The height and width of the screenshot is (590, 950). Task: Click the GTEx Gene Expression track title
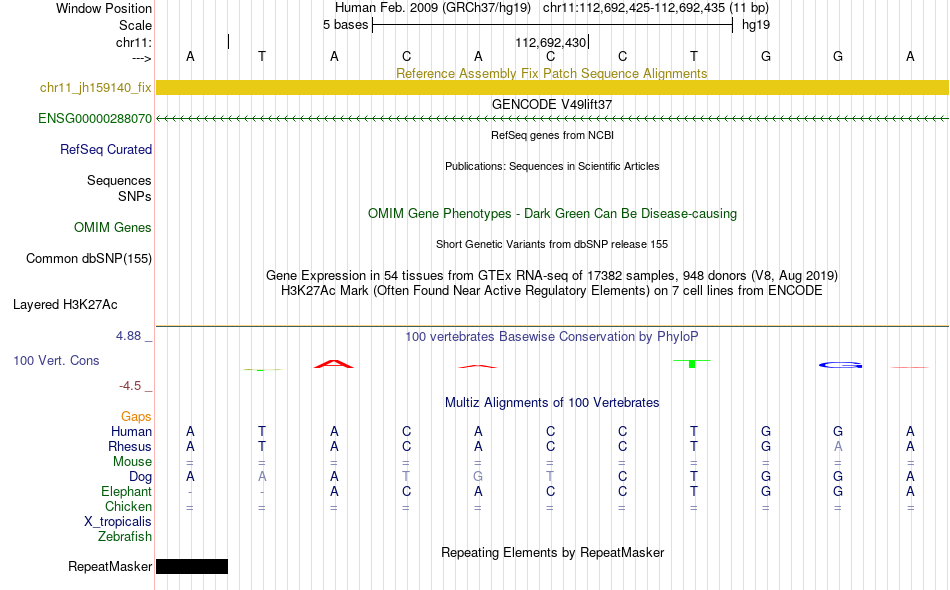[552, 276]
